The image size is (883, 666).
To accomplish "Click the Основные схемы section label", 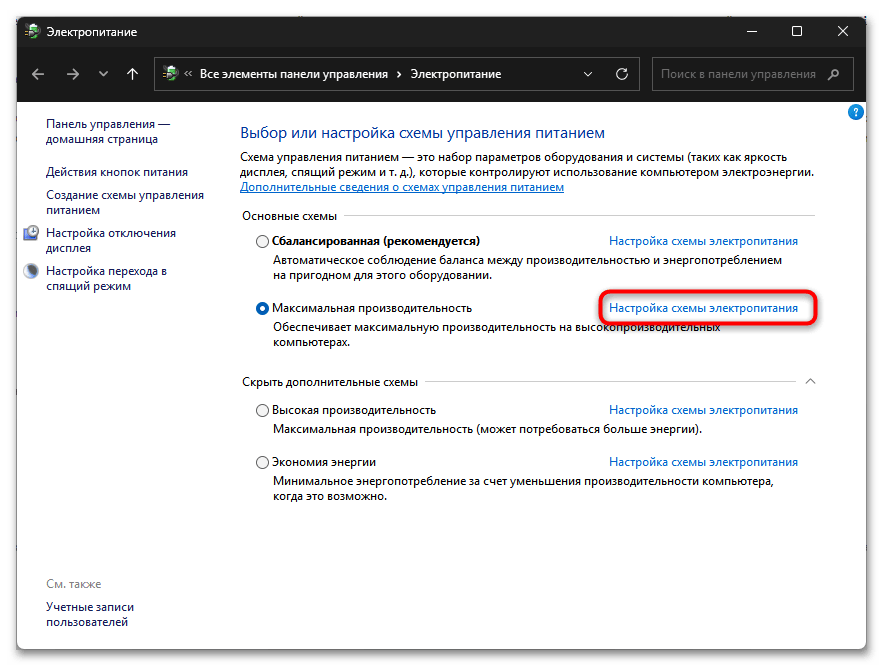I will coord(289,216).
